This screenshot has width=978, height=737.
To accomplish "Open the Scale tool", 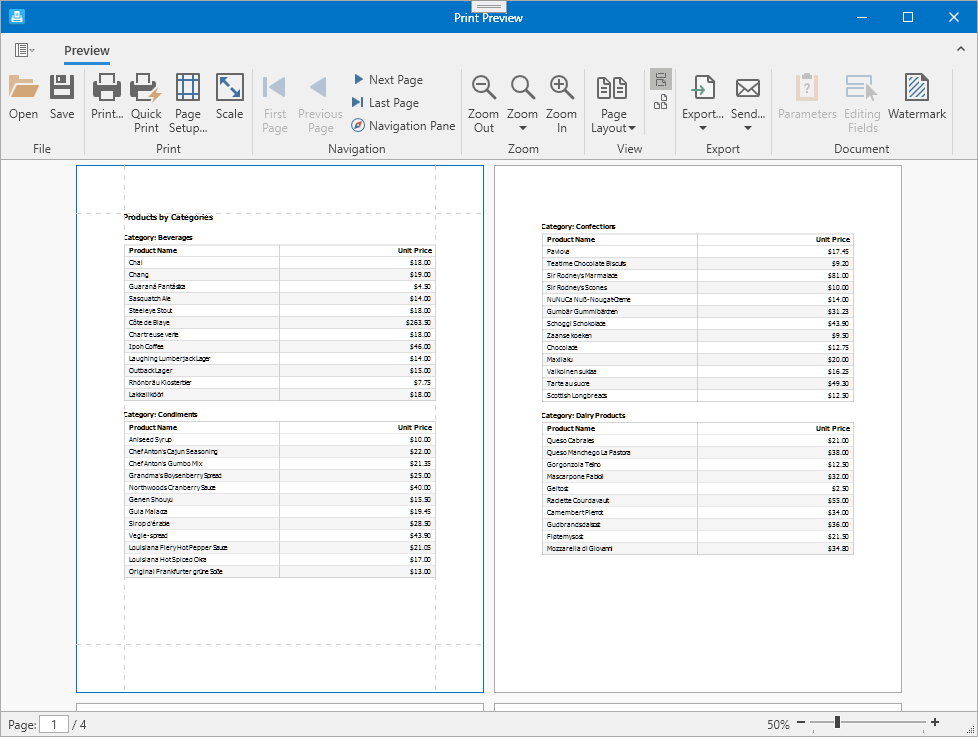I will (x=230, y=97).
